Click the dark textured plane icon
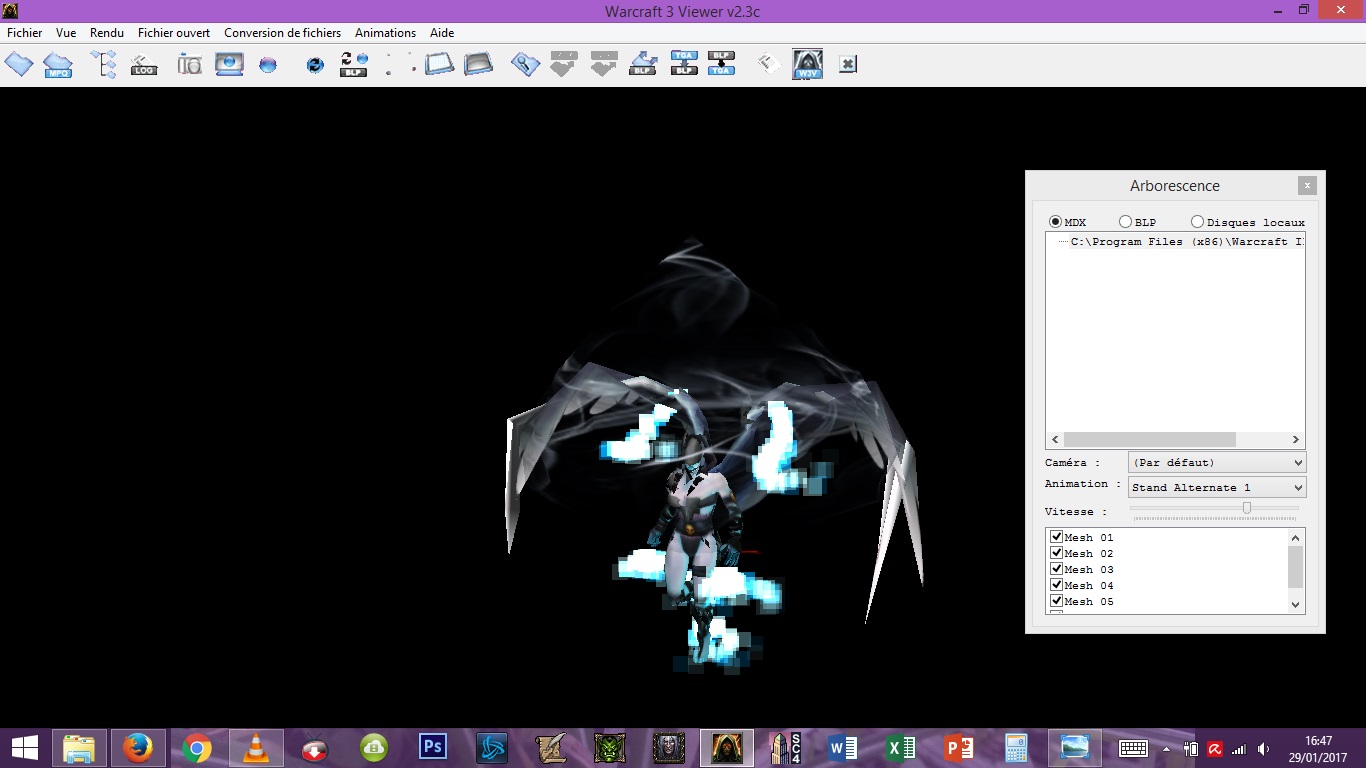The height and width of the screenshot is (768, 1366). (478, 64)
